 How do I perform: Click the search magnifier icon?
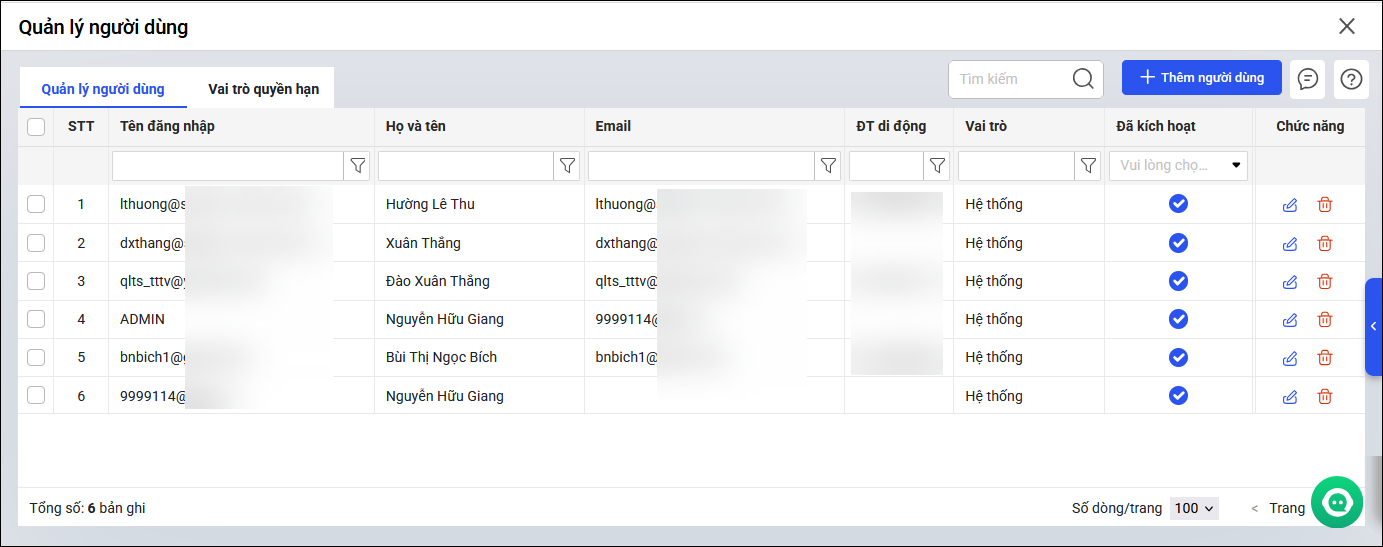(1083, 79)
